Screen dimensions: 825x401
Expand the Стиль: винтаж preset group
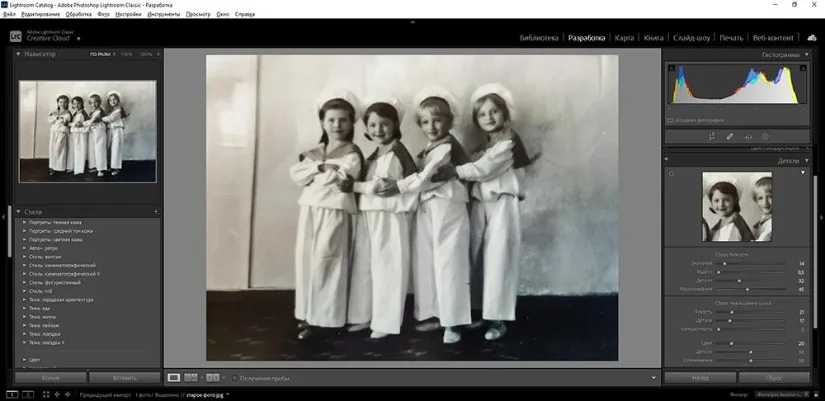[x=25, y=257]
